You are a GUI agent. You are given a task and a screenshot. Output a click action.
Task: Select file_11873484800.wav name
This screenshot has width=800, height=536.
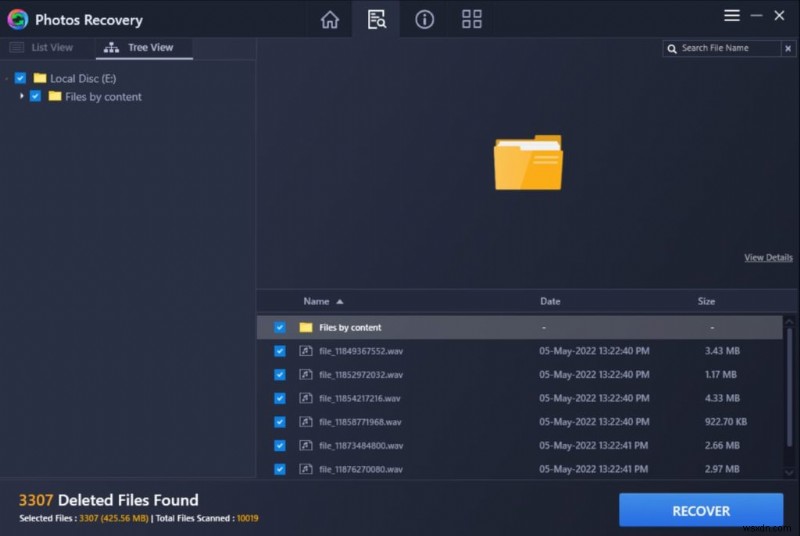[x=361, y=445]
